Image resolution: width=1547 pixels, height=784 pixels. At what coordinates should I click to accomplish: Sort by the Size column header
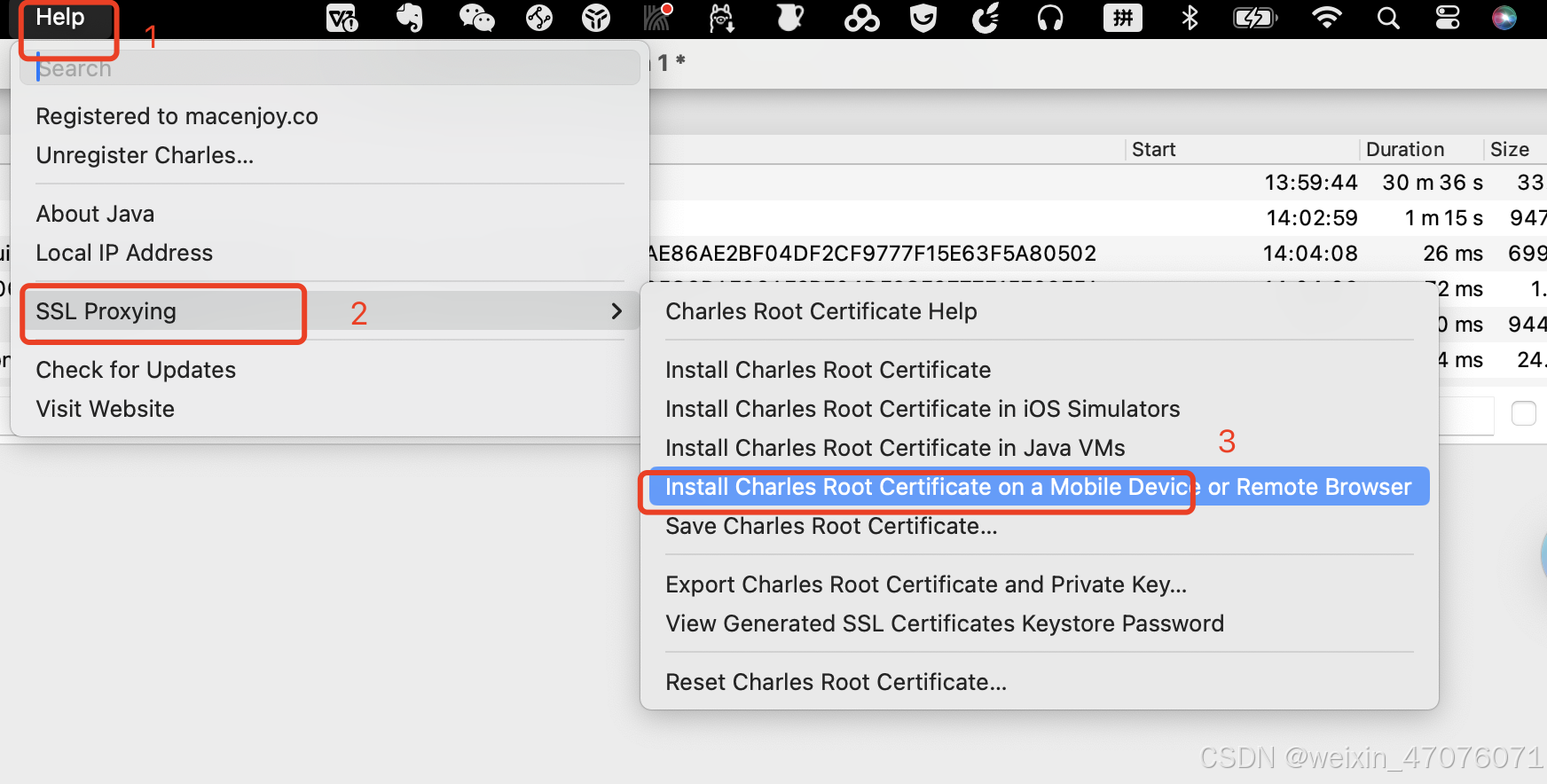click(1515, 150)
